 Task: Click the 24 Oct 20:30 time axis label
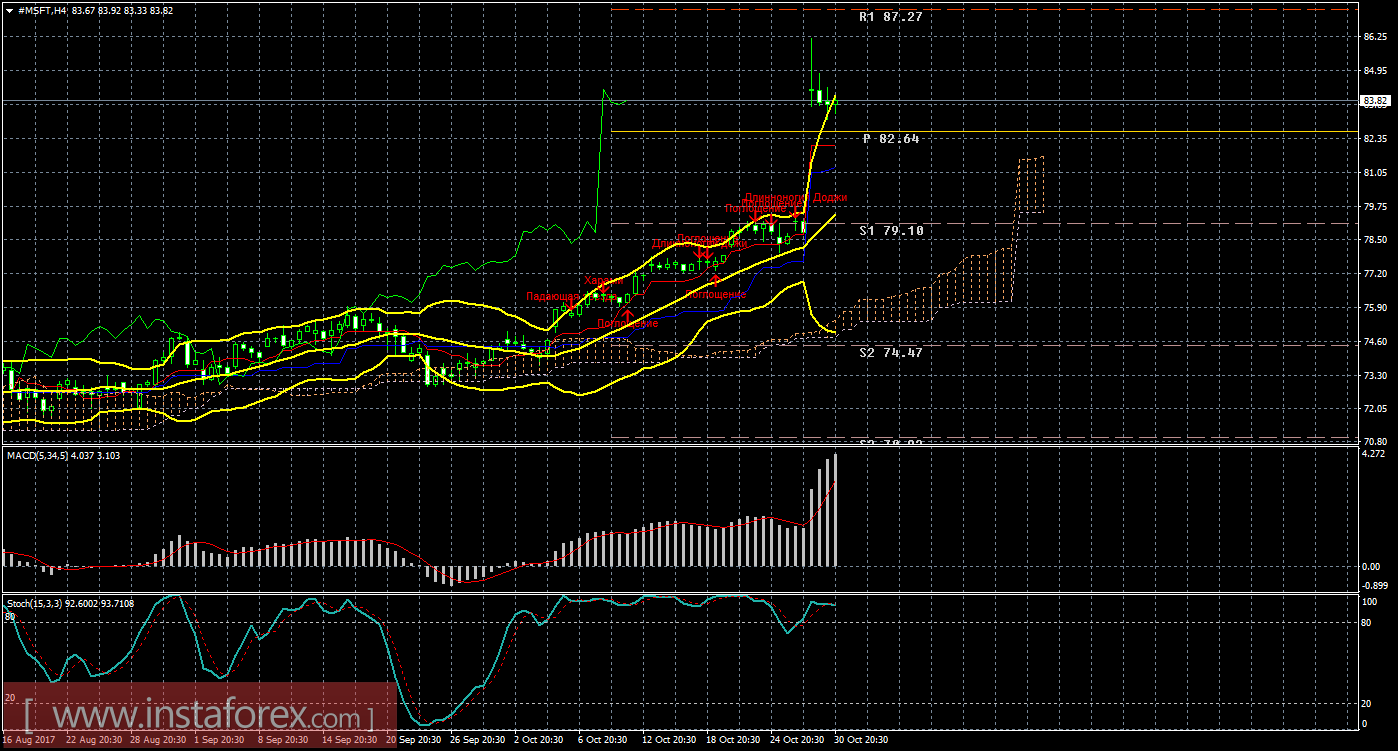[x=798, y=740]
